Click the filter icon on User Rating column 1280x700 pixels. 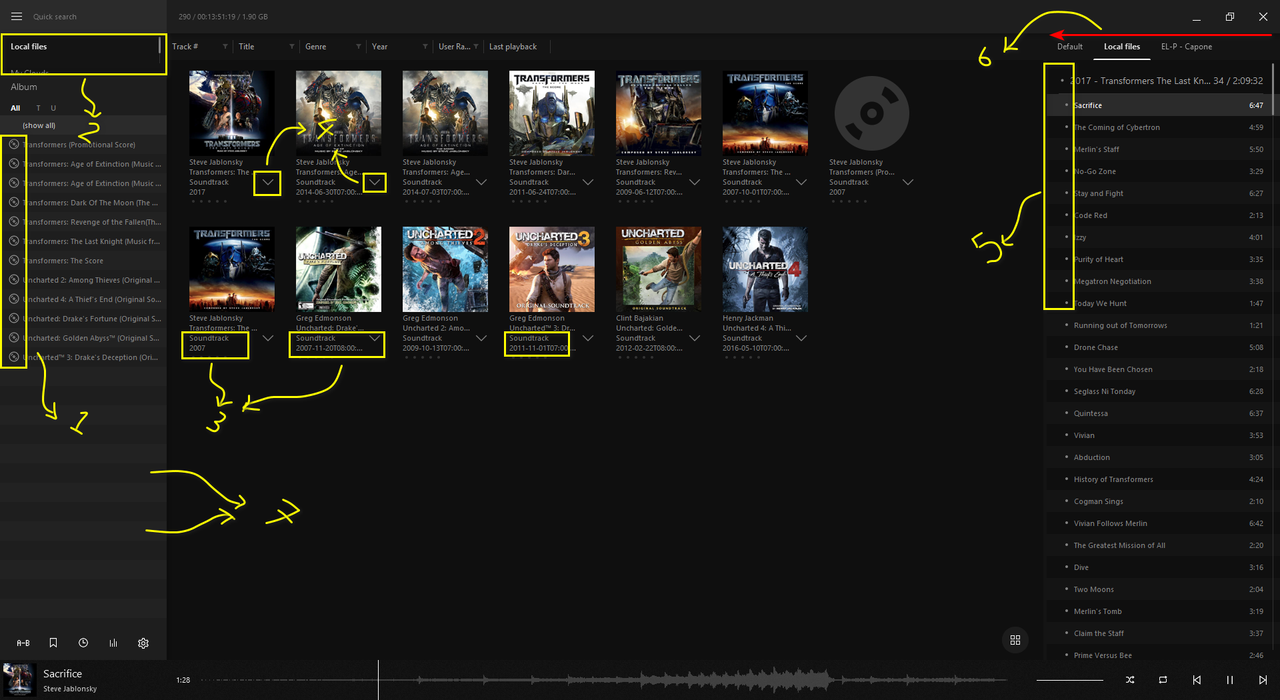pyautogui.click(x=476, y=47)
